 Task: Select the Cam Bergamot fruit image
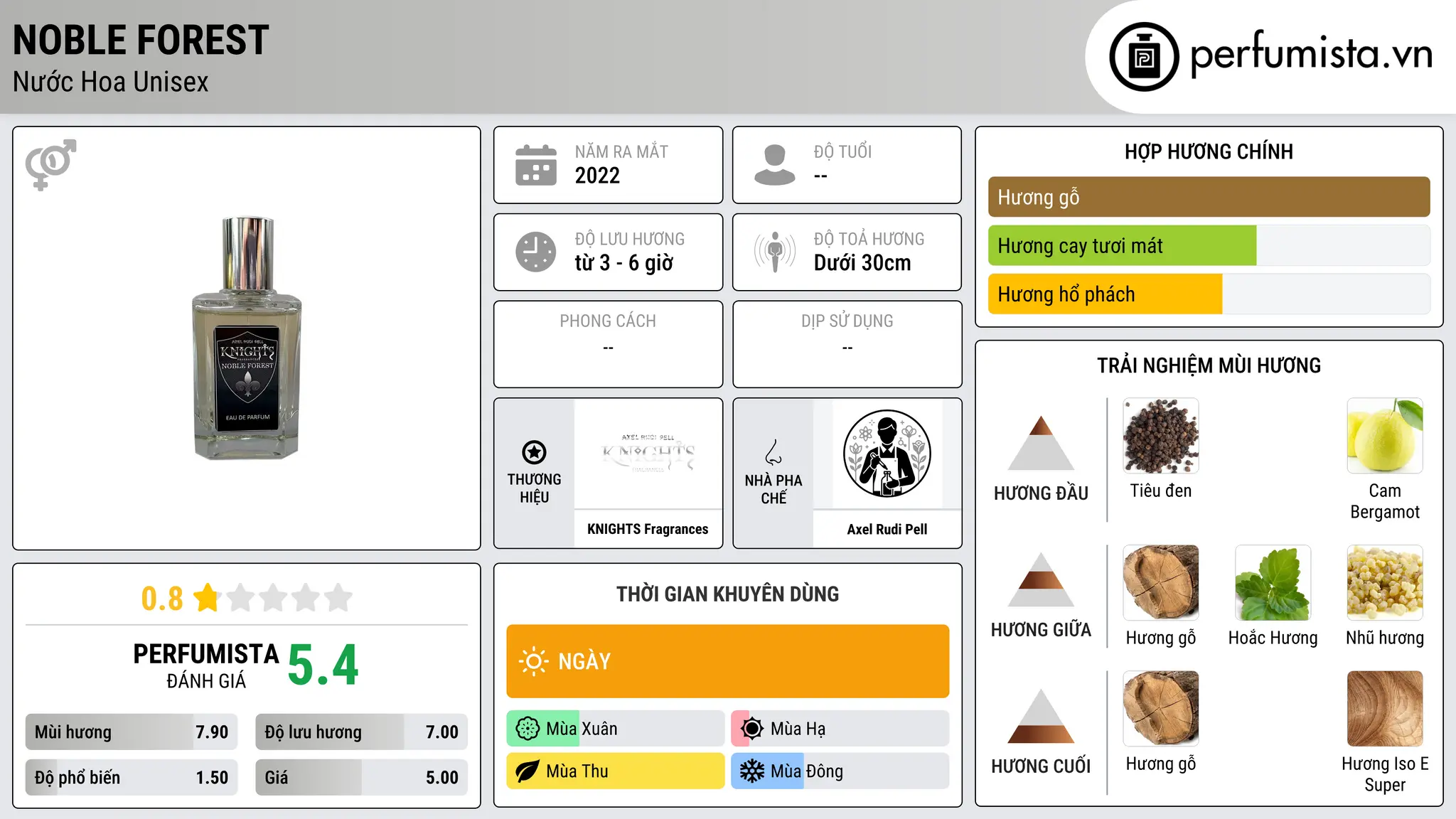click(x=1385, y=436)
